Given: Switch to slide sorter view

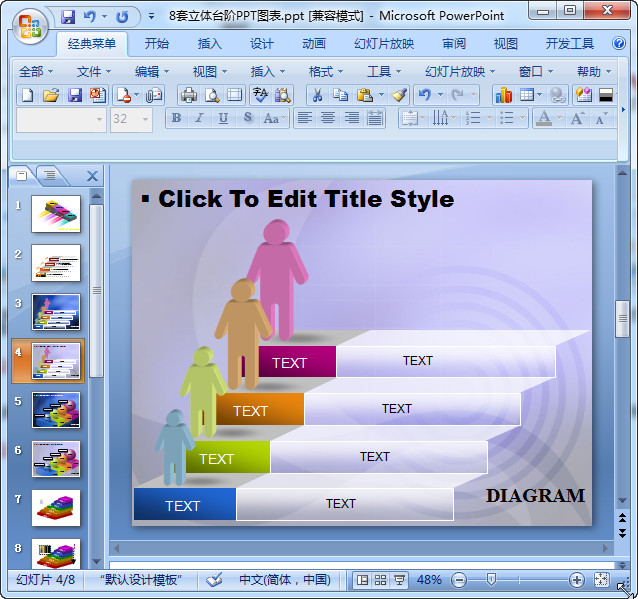Looking at the screenshot, I should click(x=381, y=580).
